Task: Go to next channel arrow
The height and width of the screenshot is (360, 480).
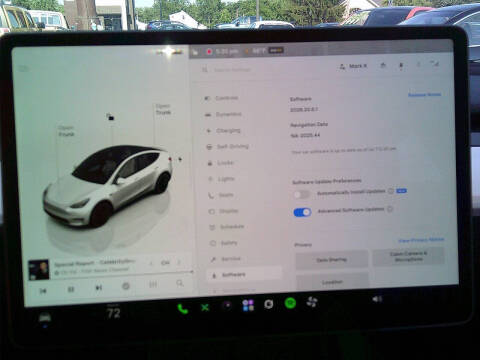Action: click(x=179, y=262)
